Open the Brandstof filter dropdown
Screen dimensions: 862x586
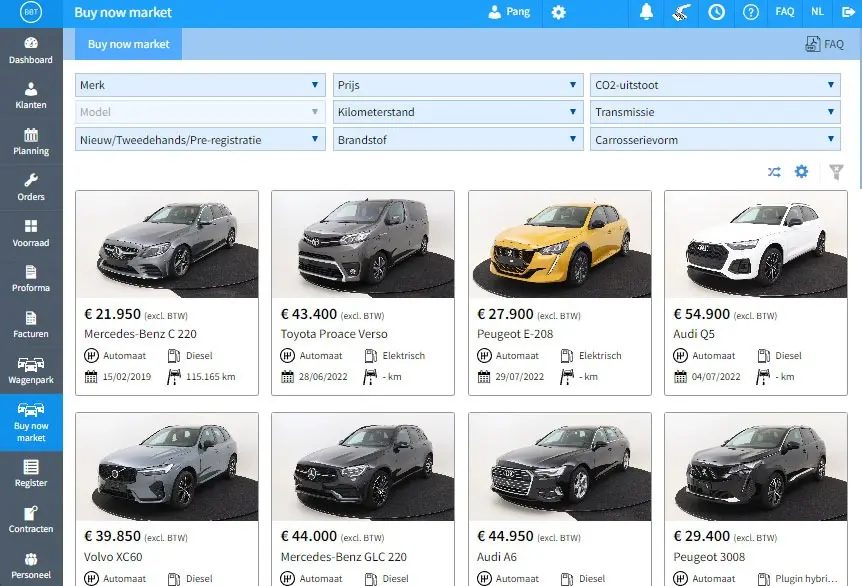point(458,140)
